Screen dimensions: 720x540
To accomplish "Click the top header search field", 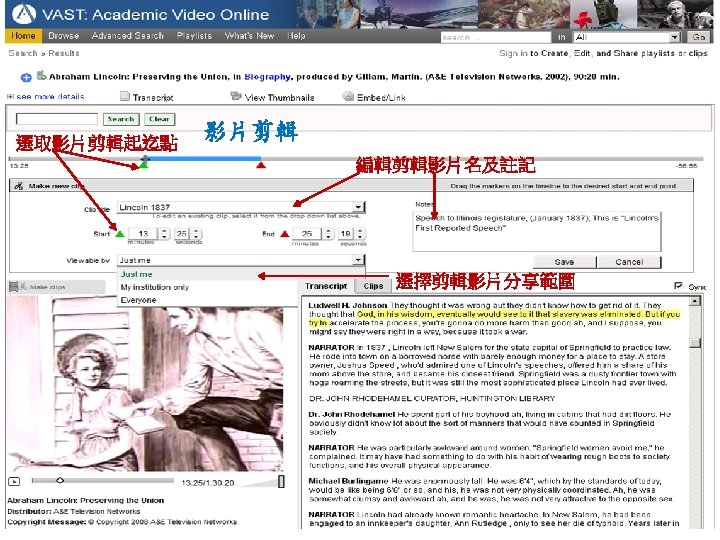I will pyautogui.click(x=495, y=37).
